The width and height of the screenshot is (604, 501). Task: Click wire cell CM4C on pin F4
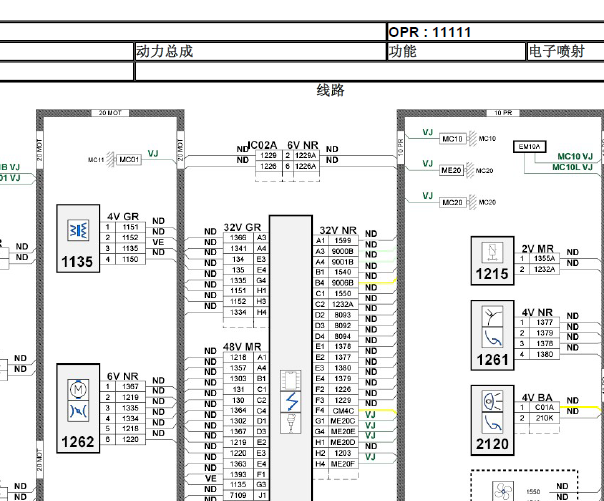coord(343,411)
